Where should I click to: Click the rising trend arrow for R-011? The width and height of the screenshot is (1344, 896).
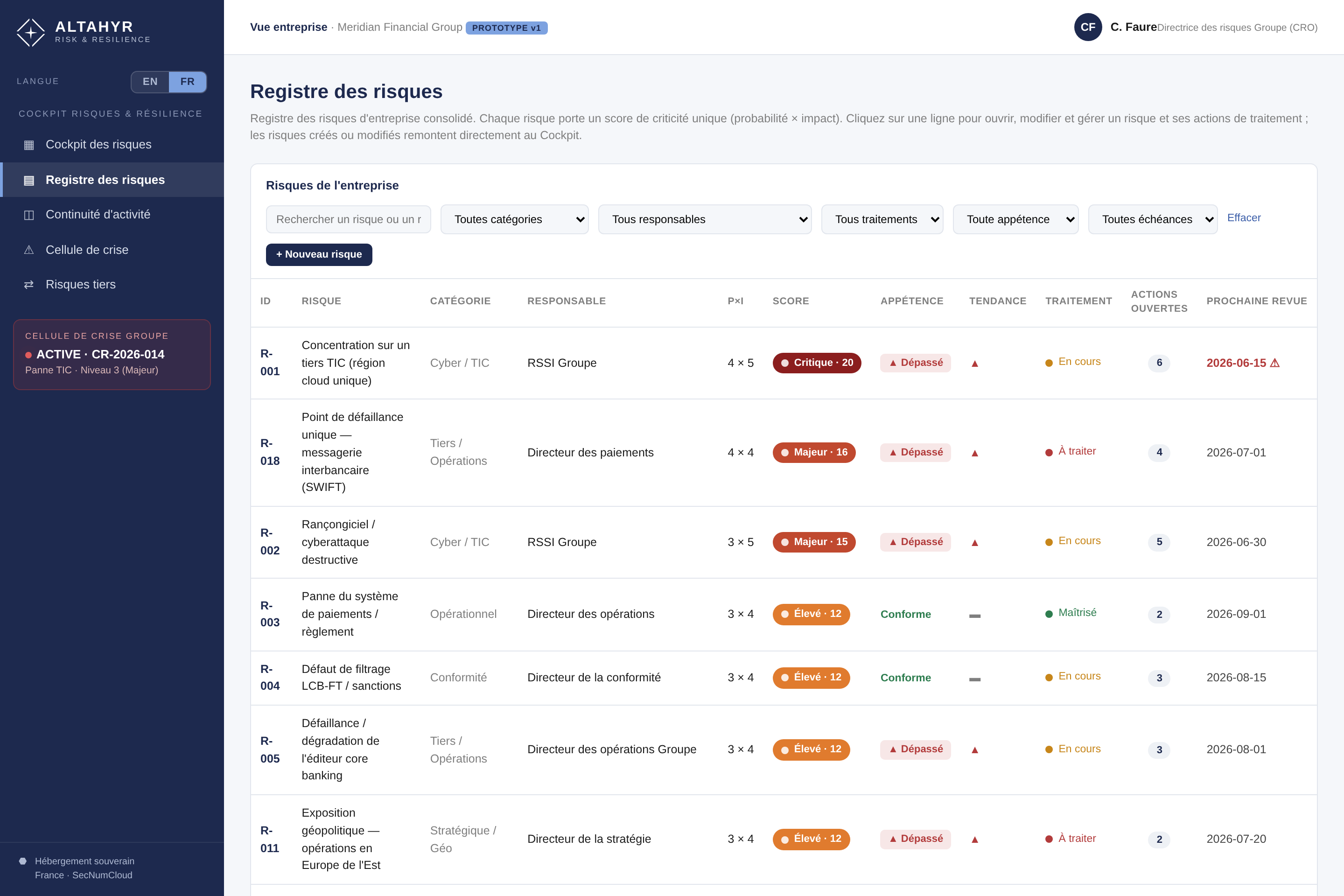[x=975, y=840]
